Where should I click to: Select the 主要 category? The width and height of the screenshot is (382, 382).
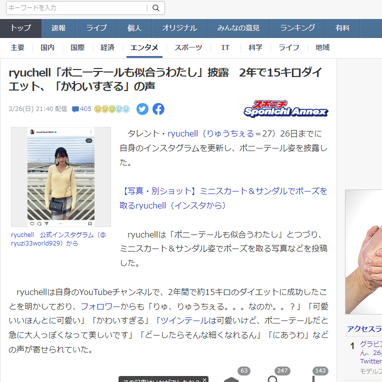click(x=17, y=48)
